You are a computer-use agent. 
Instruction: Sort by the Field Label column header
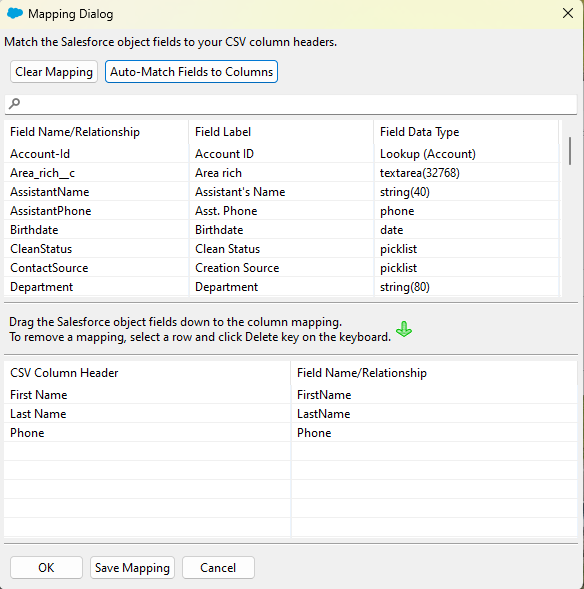281,132
